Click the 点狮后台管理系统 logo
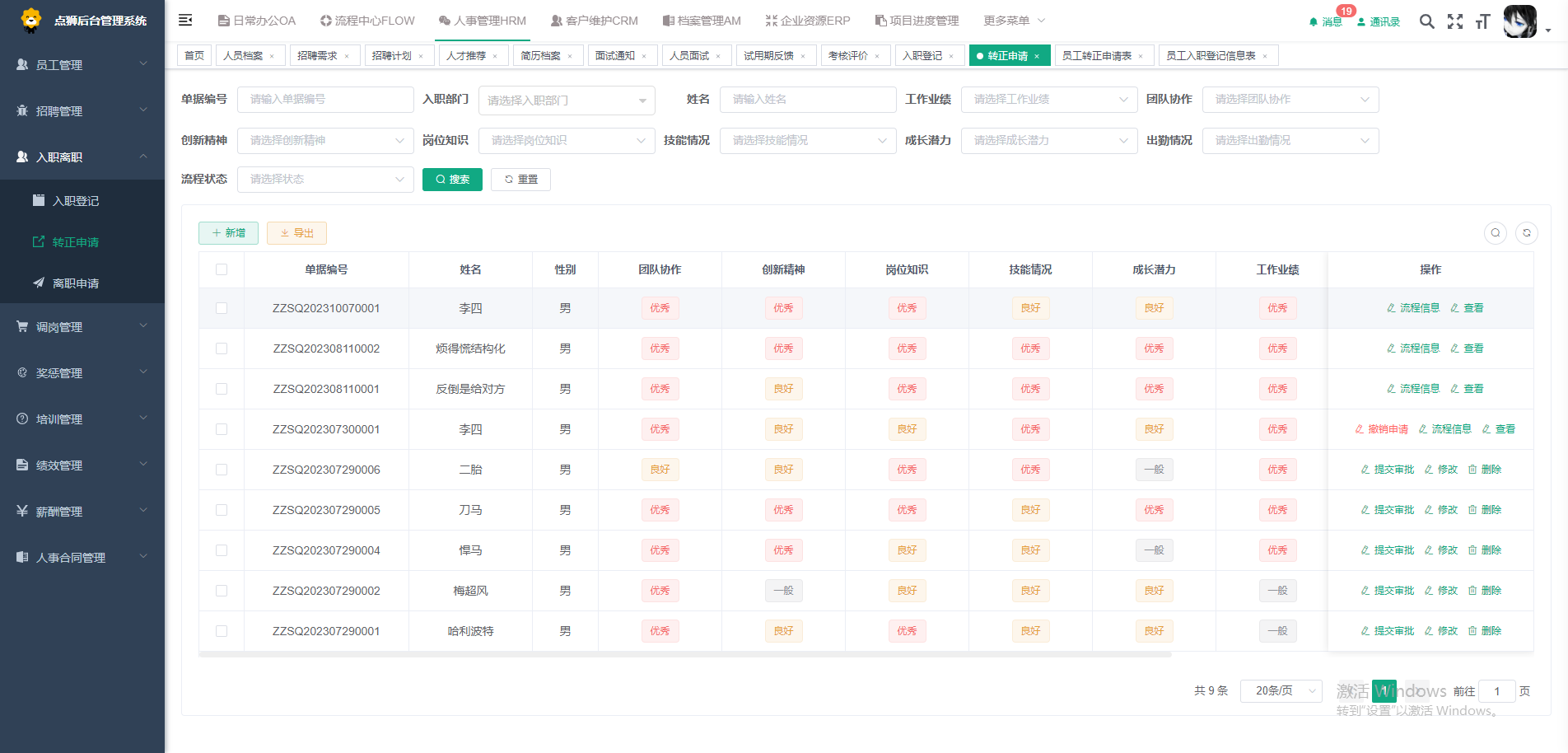This screenshot has height=753, width=1568. coord(82,20)
